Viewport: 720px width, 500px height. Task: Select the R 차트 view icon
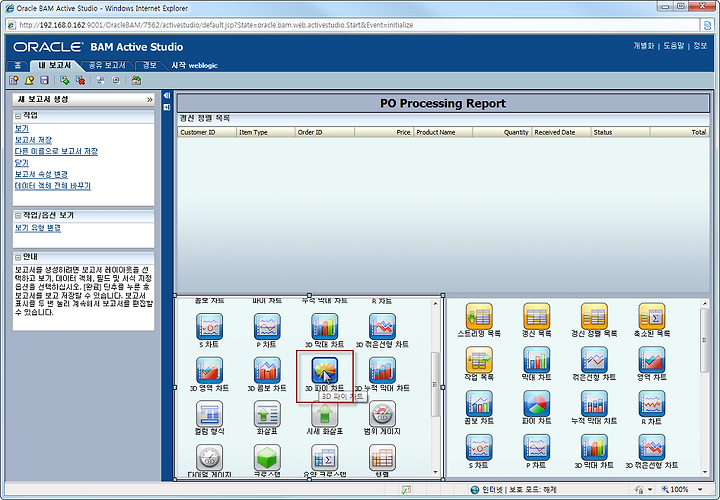coord(652,403)
